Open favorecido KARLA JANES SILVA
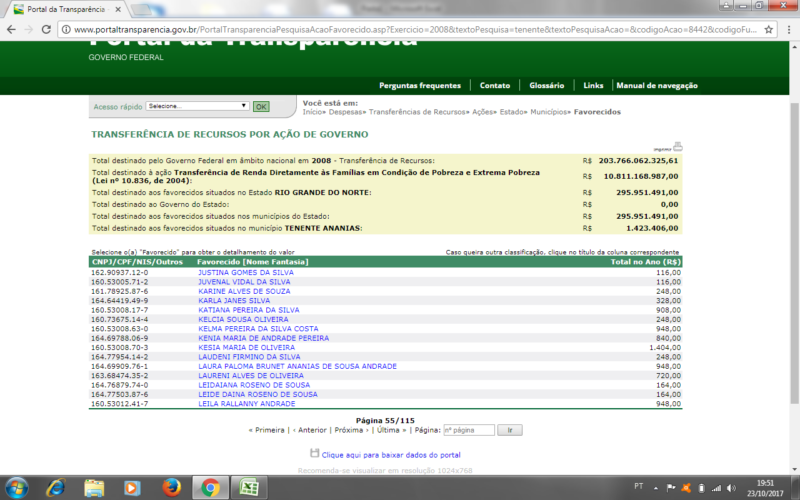 [234, 300]
